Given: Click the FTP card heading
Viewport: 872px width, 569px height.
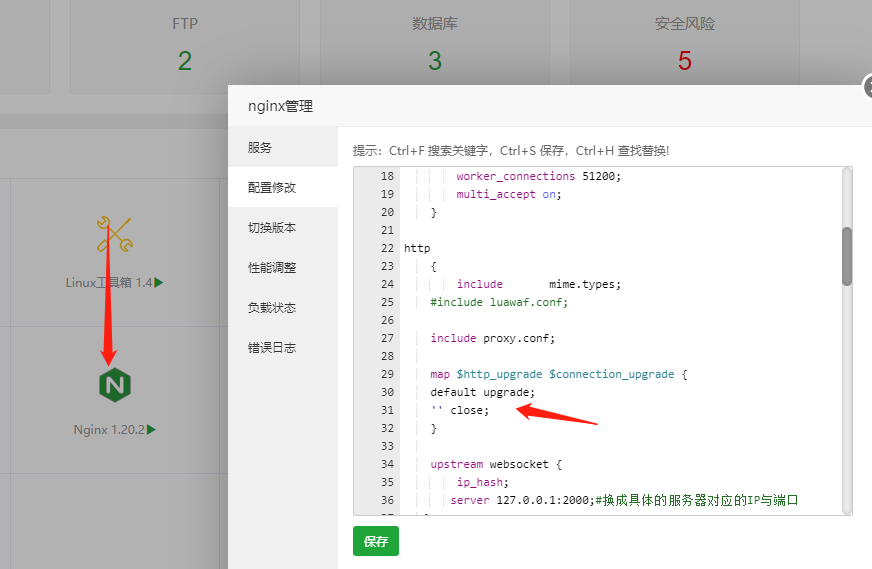Looking at the screenshot, I should (x=185, y=23).
